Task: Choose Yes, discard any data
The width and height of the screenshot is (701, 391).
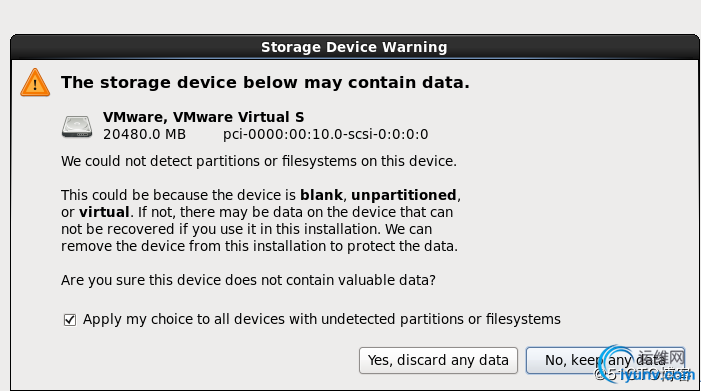Action: click(438, 360)
